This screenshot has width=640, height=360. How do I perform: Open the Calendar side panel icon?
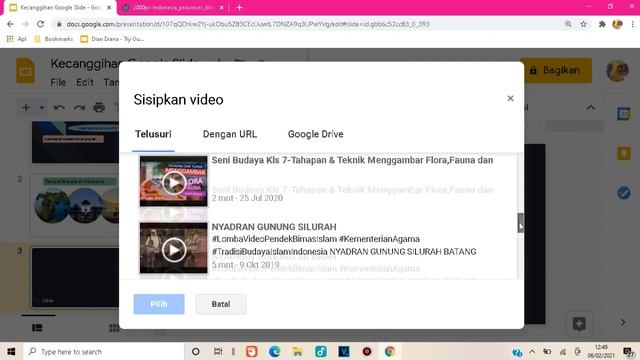tap(623, 114)
